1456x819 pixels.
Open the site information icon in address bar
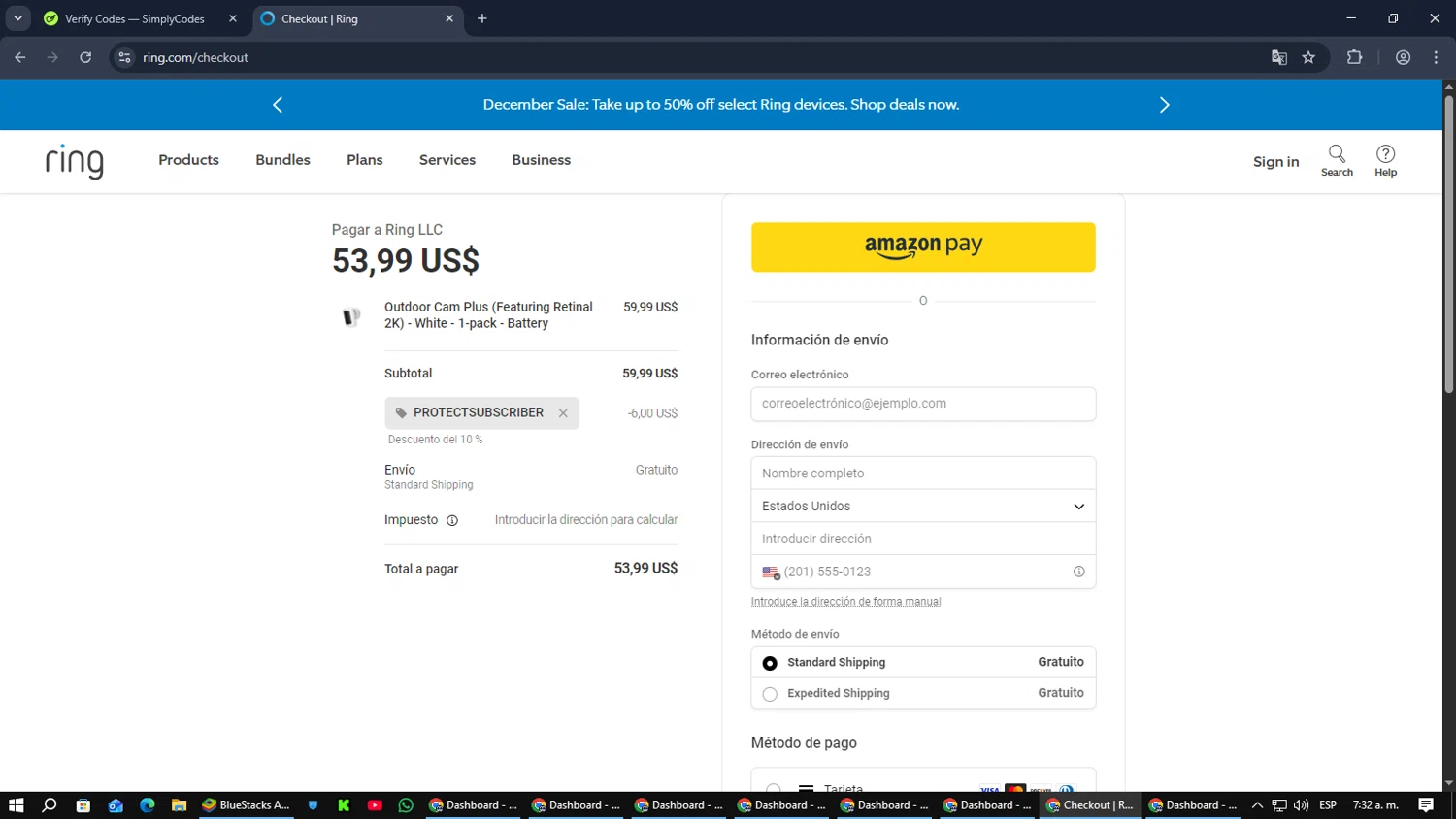[124, 57]
